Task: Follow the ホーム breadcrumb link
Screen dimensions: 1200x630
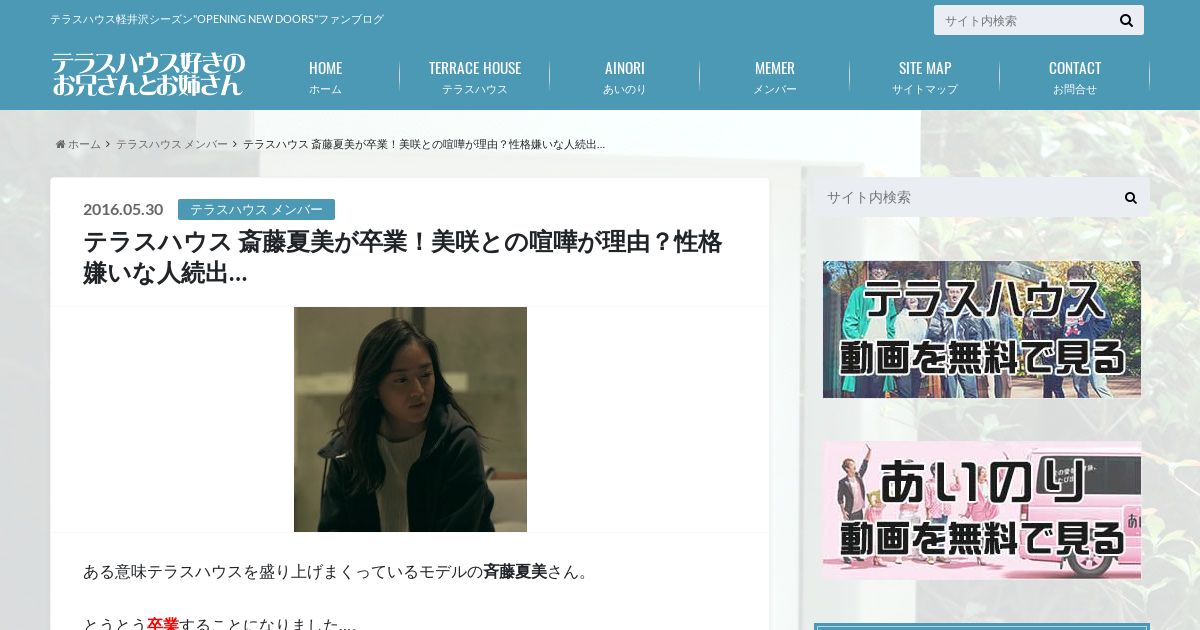Action: (x=84, y=144)
